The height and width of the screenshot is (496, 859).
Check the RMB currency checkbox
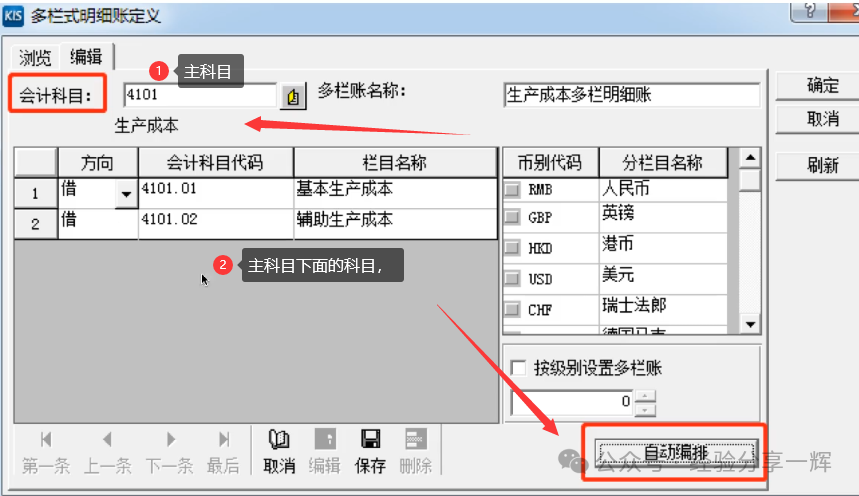click(512, 190)
